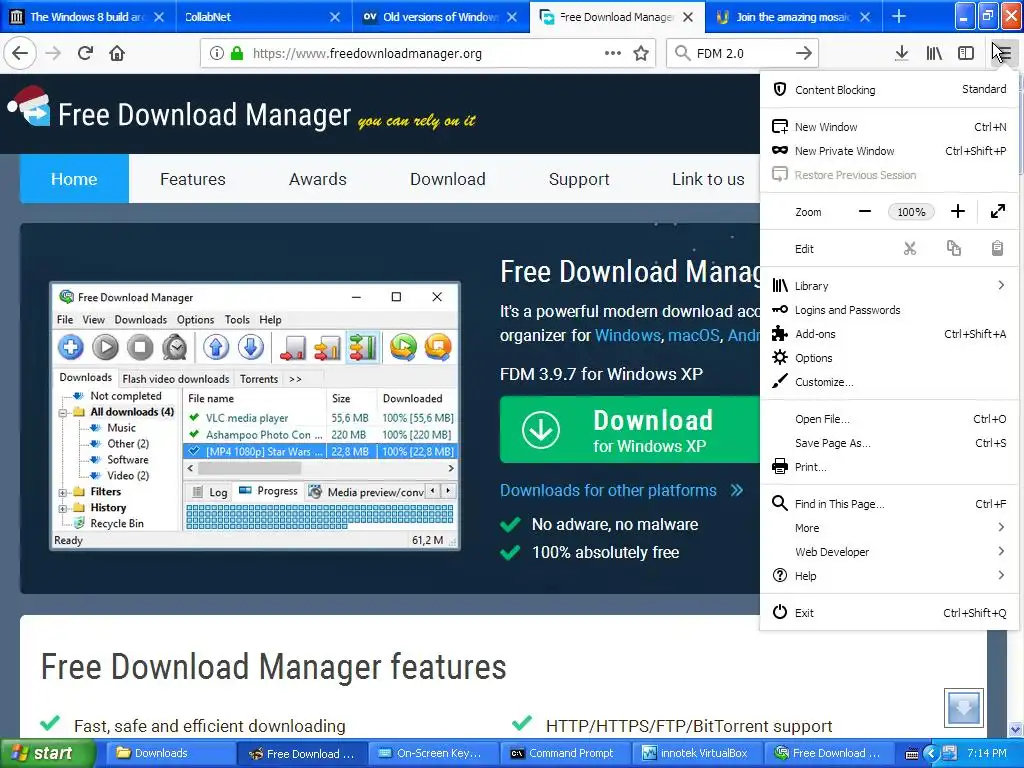
Task: Reset zoom via the 100% label
Action: pyautogui.click(x=911, y=212)
